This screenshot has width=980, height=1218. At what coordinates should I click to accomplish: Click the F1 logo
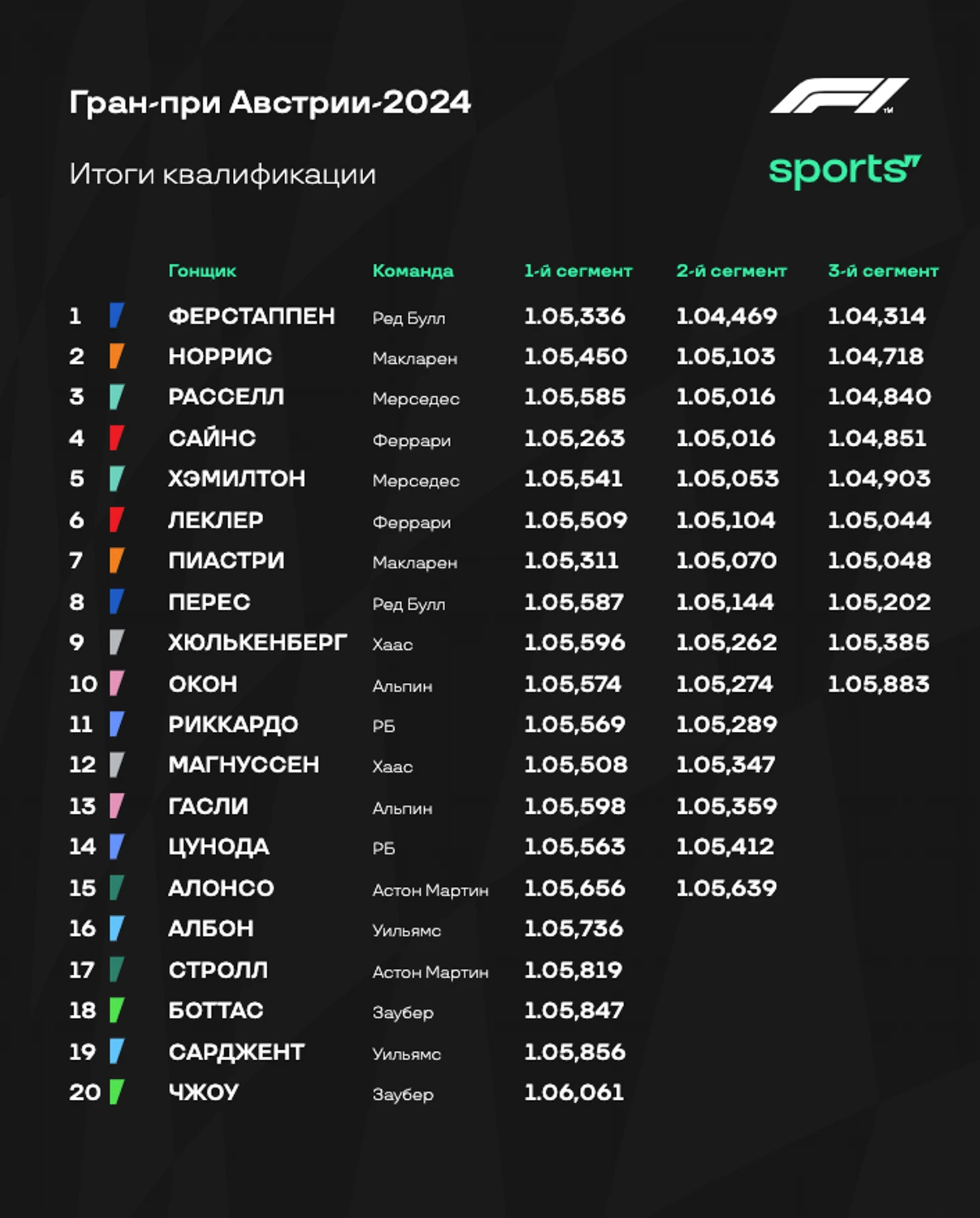[x=839, y=96]
